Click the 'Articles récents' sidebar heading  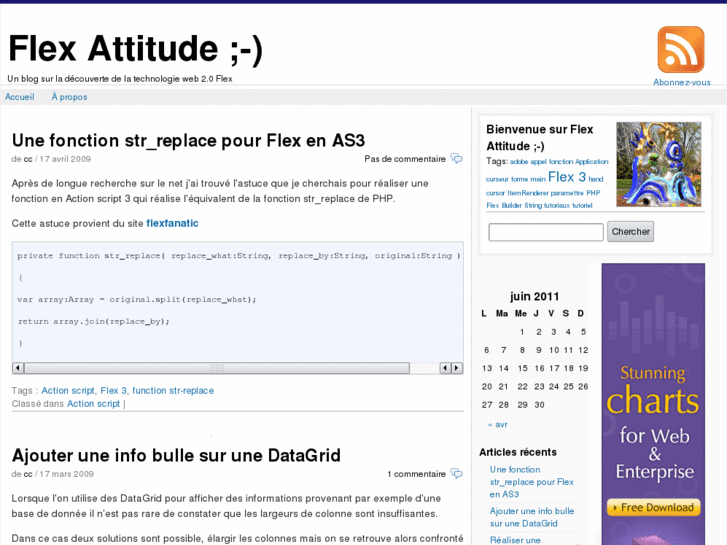click(x=518, y=452)
